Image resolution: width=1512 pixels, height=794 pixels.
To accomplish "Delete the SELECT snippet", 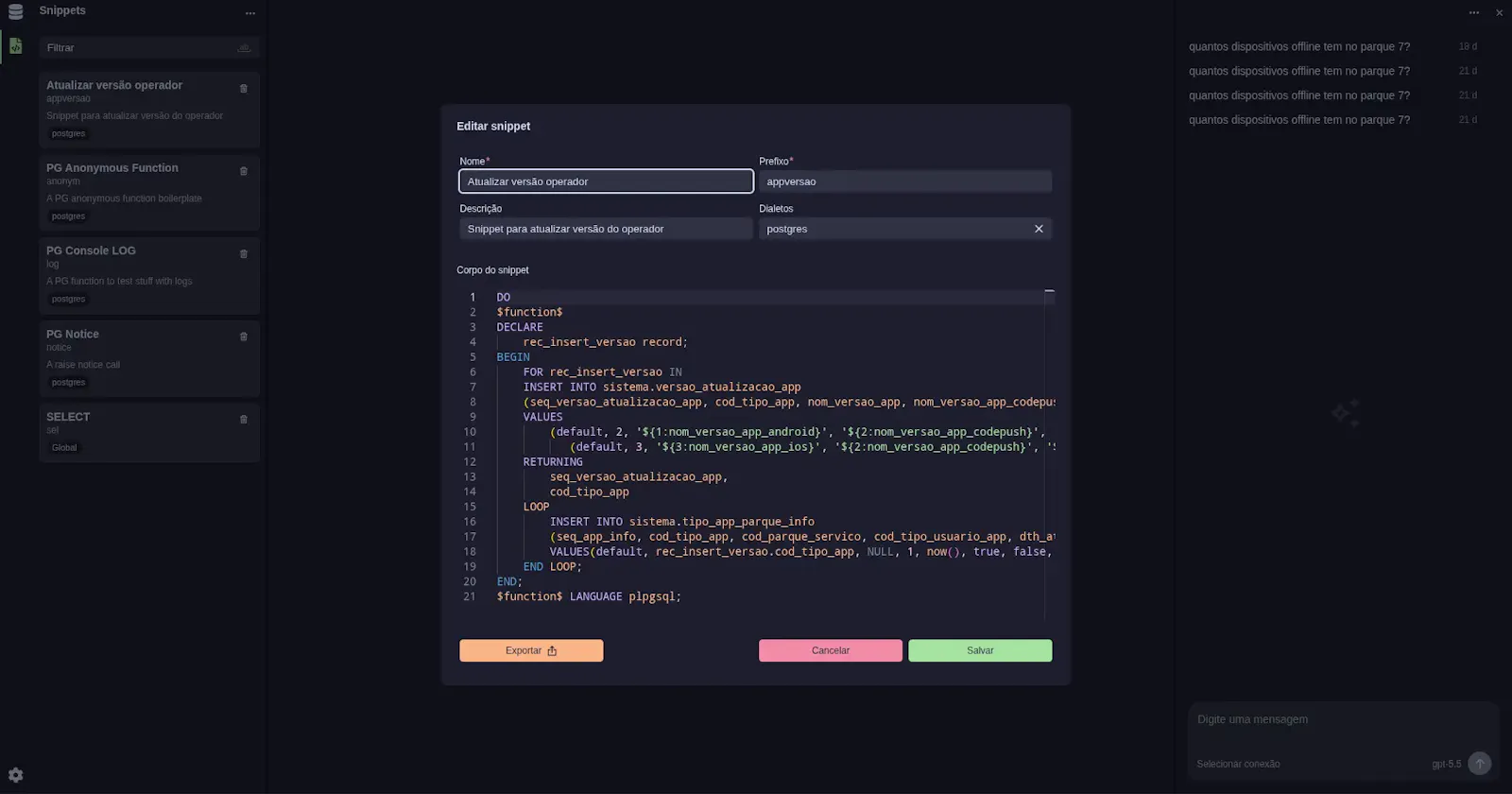I will [244, 419].
